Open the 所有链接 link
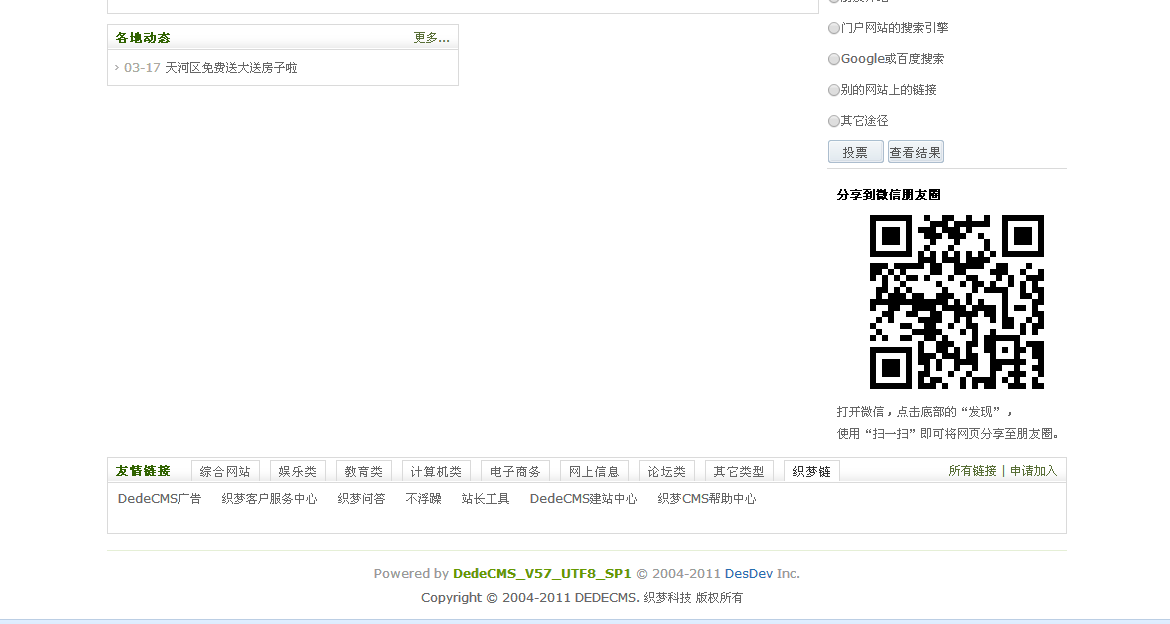The image size is (1170, 624). click(972, 471)
